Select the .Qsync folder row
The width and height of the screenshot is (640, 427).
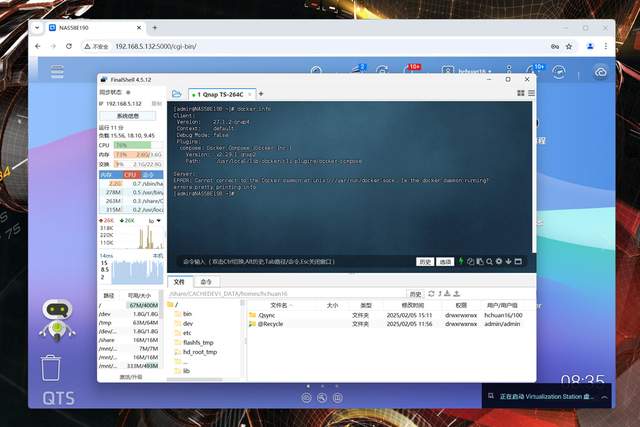390,315
